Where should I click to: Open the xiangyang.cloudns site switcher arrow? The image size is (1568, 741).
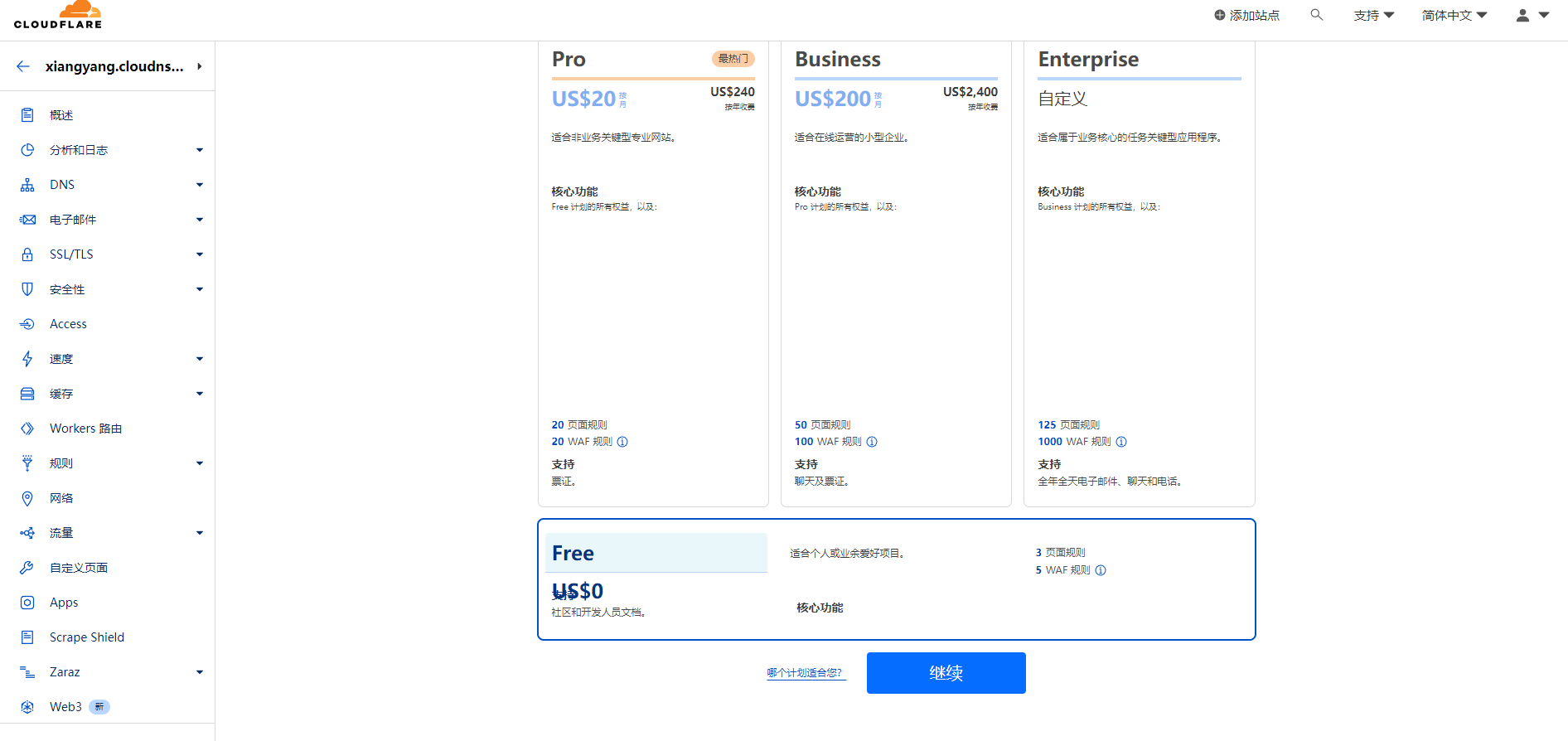tap(200, 66)
